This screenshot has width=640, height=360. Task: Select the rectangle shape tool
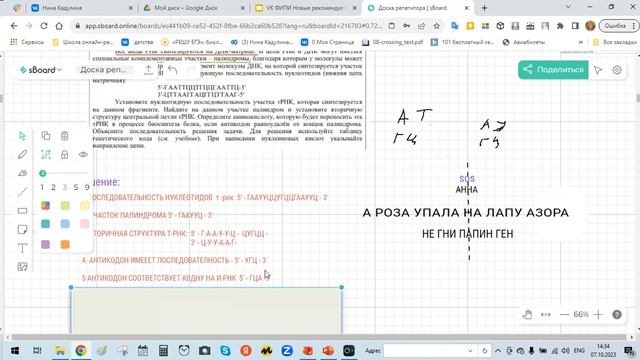22,211
